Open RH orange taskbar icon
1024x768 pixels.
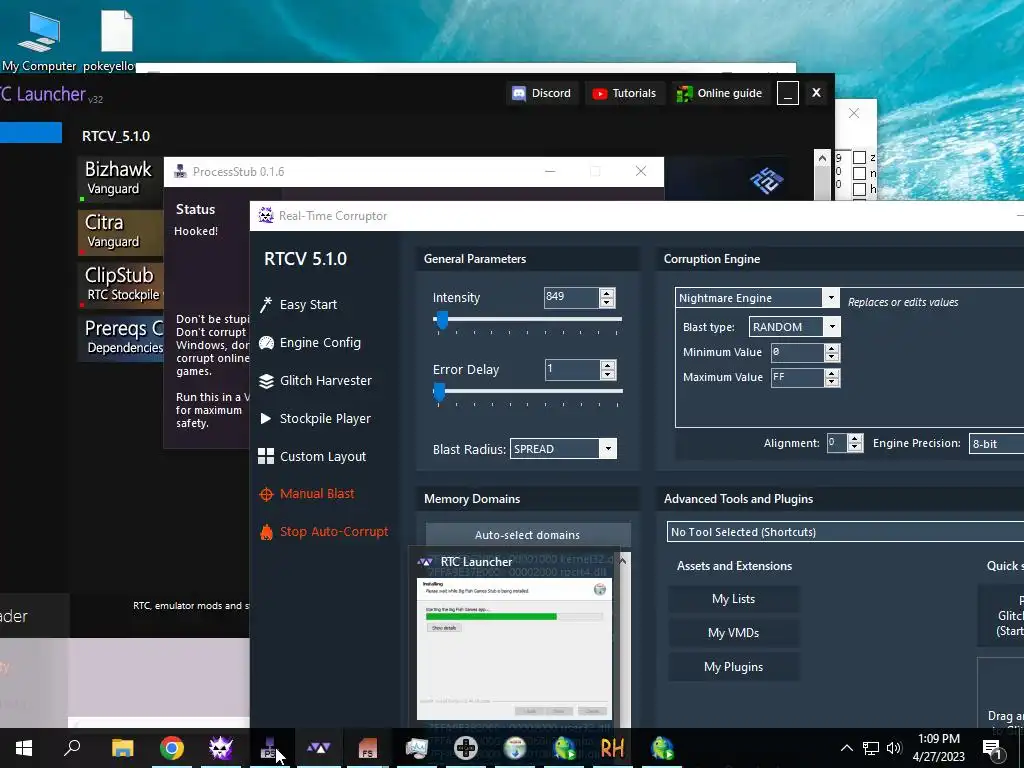click(x=613, y=748)
